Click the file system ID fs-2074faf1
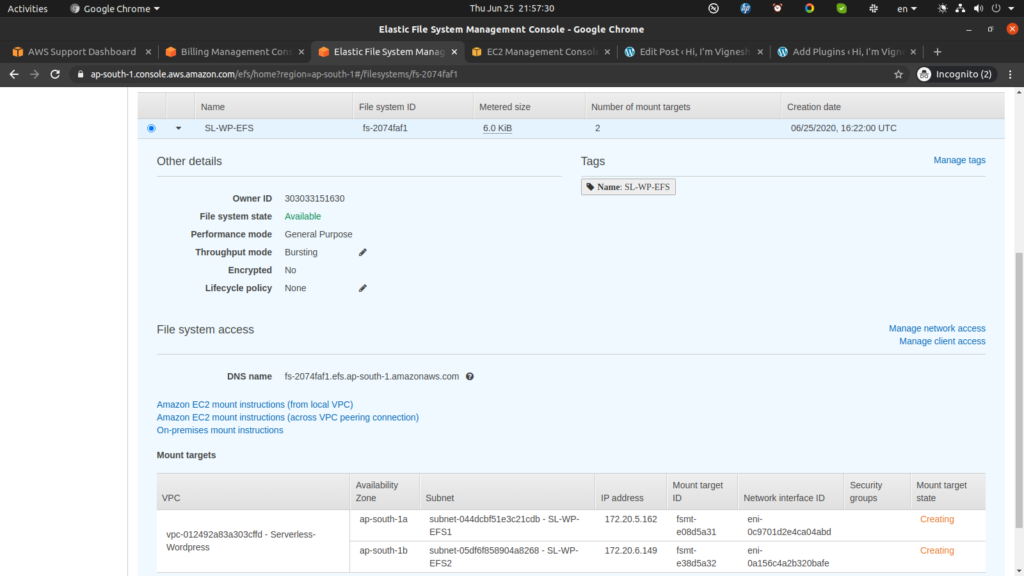Viewport: 1024px width, 576px height. [385, 128]
